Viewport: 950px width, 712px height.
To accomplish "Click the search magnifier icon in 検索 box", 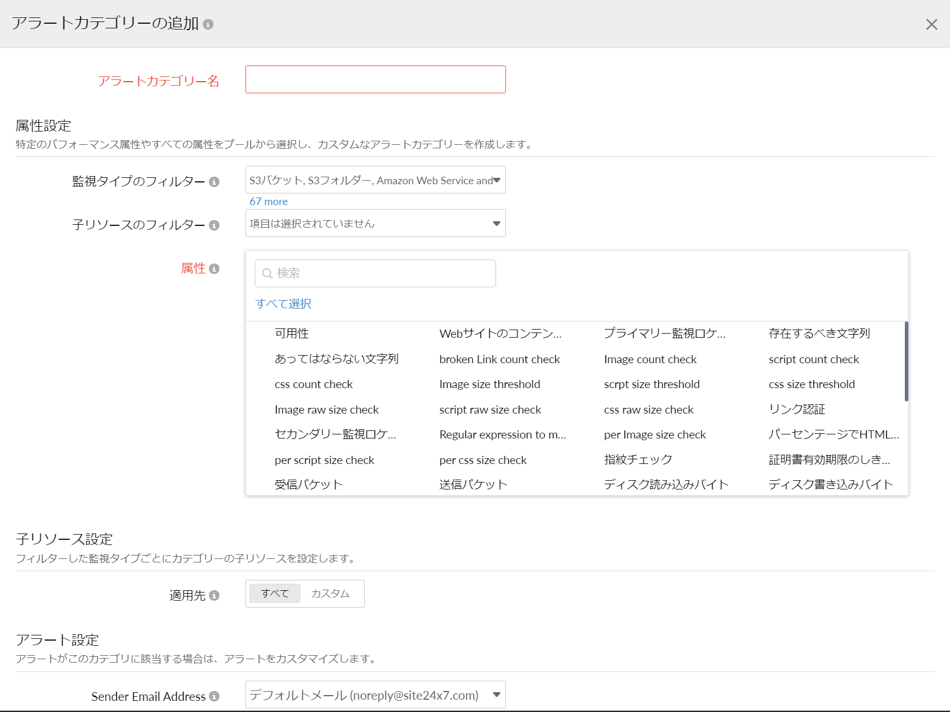I will [267, 273].
